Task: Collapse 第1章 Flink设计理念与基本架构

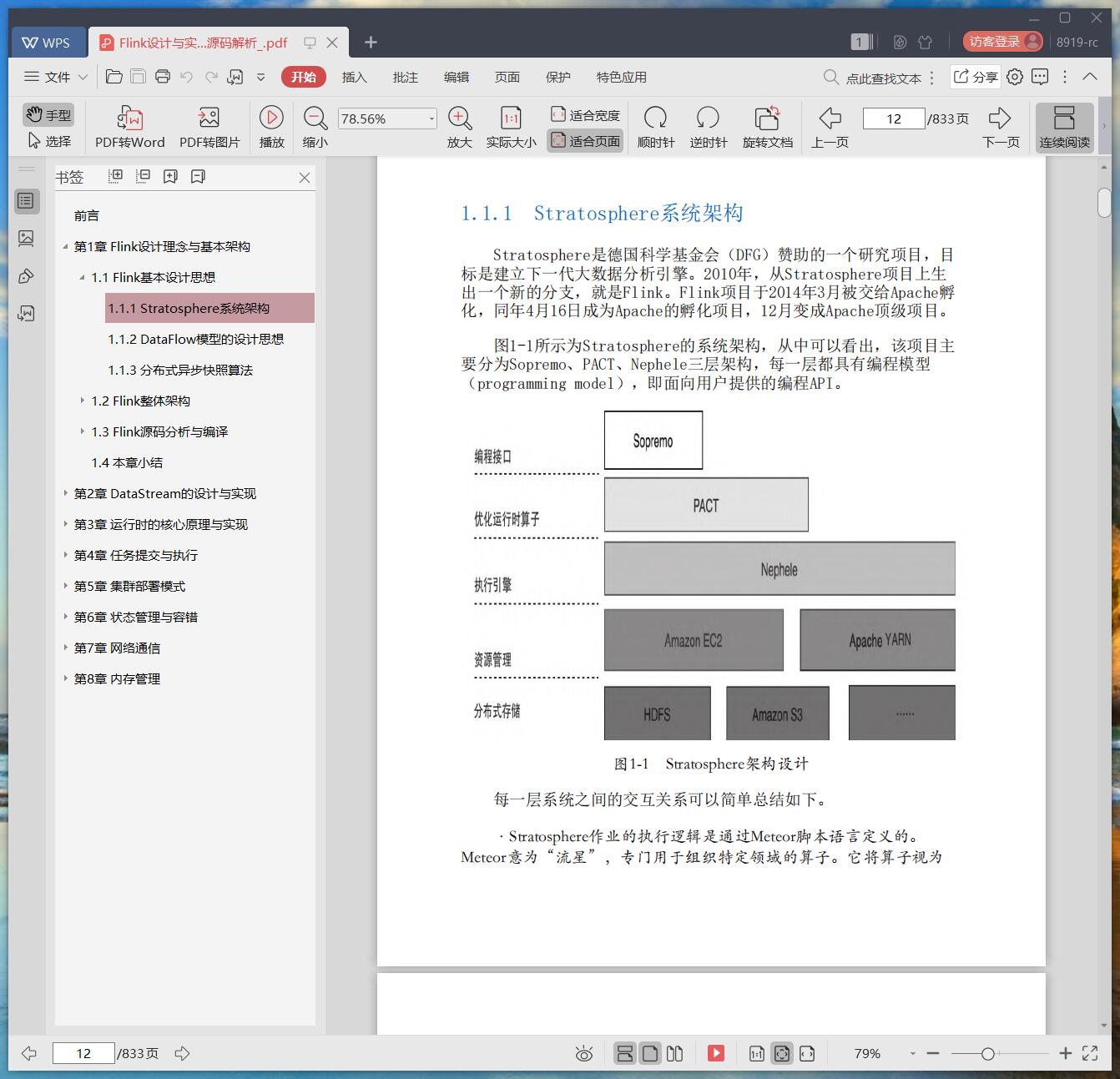Action: [65, 246]
